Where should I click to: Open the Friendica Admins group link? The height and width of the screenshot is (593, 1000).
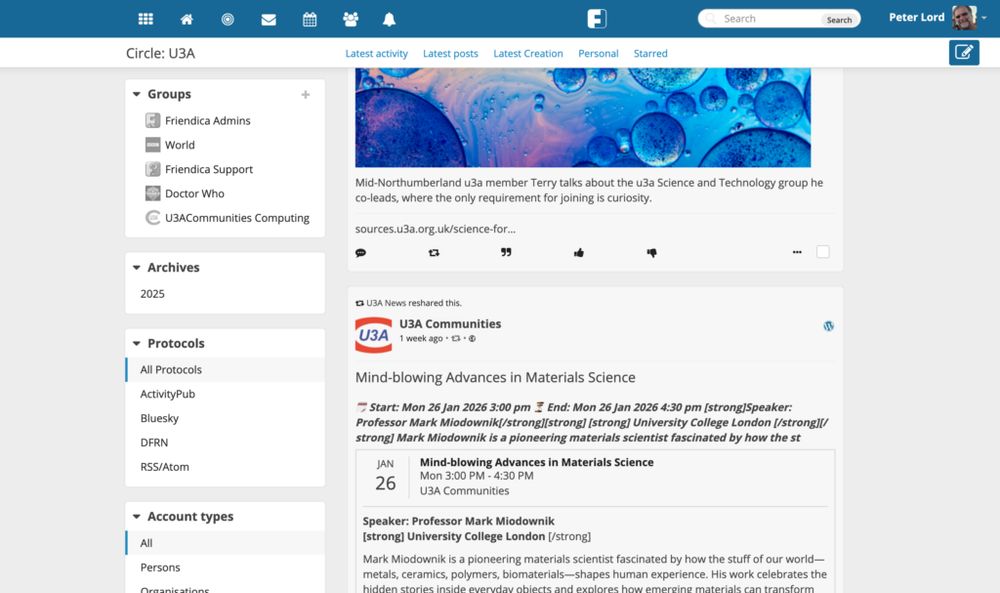point(207,121)
